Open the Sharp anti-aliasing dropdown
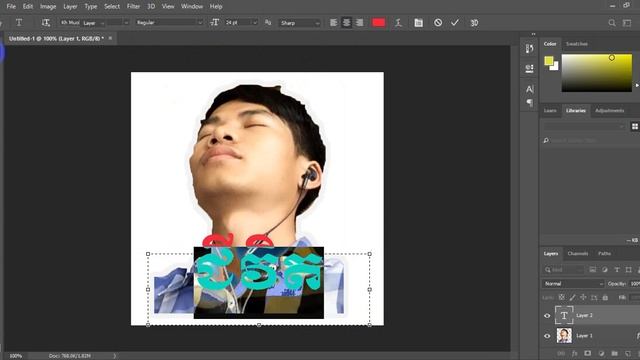The width and height of the screenshot is (640, 360). pyautogui.click(x=300, y=23)
